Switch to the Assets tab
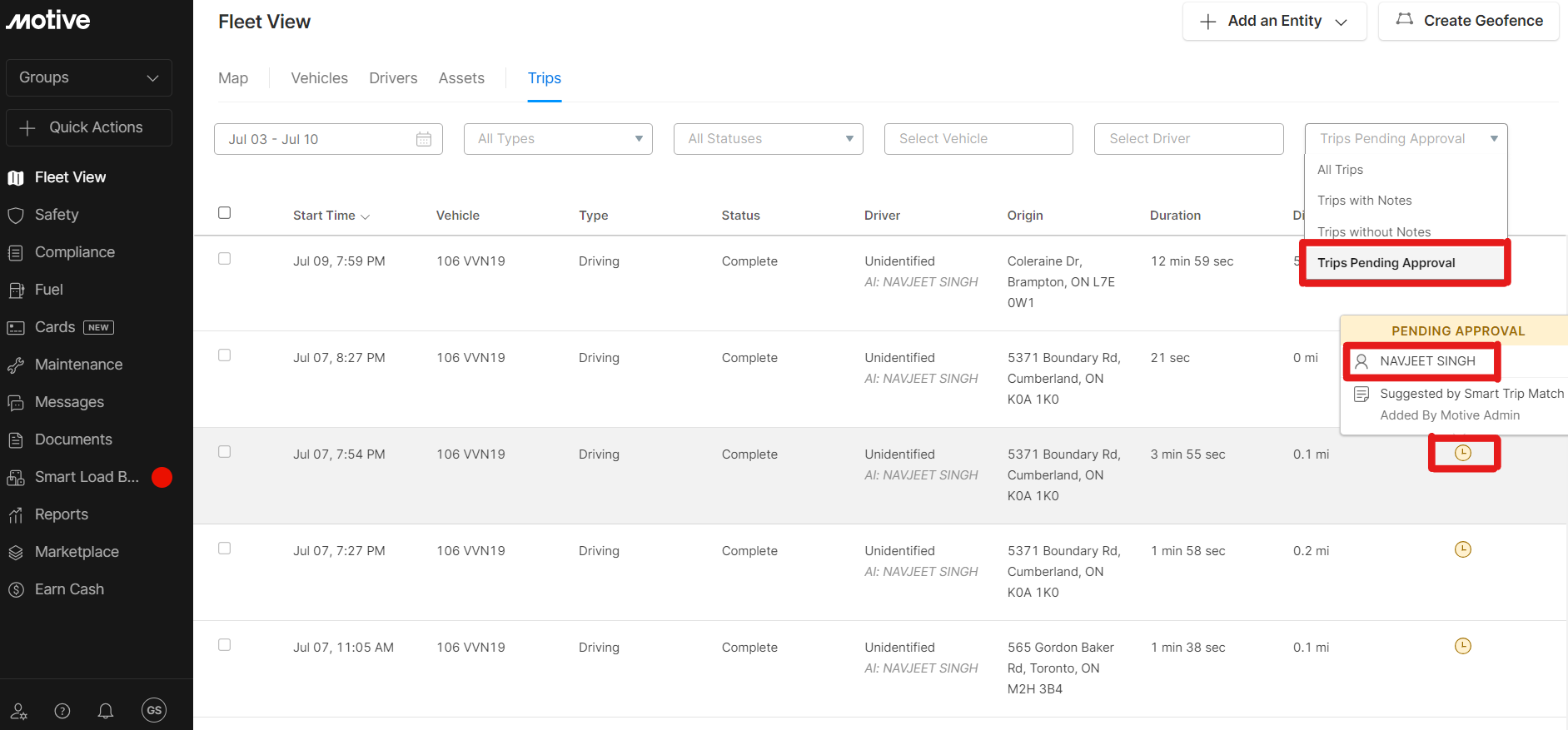 (x=461, y=78)
